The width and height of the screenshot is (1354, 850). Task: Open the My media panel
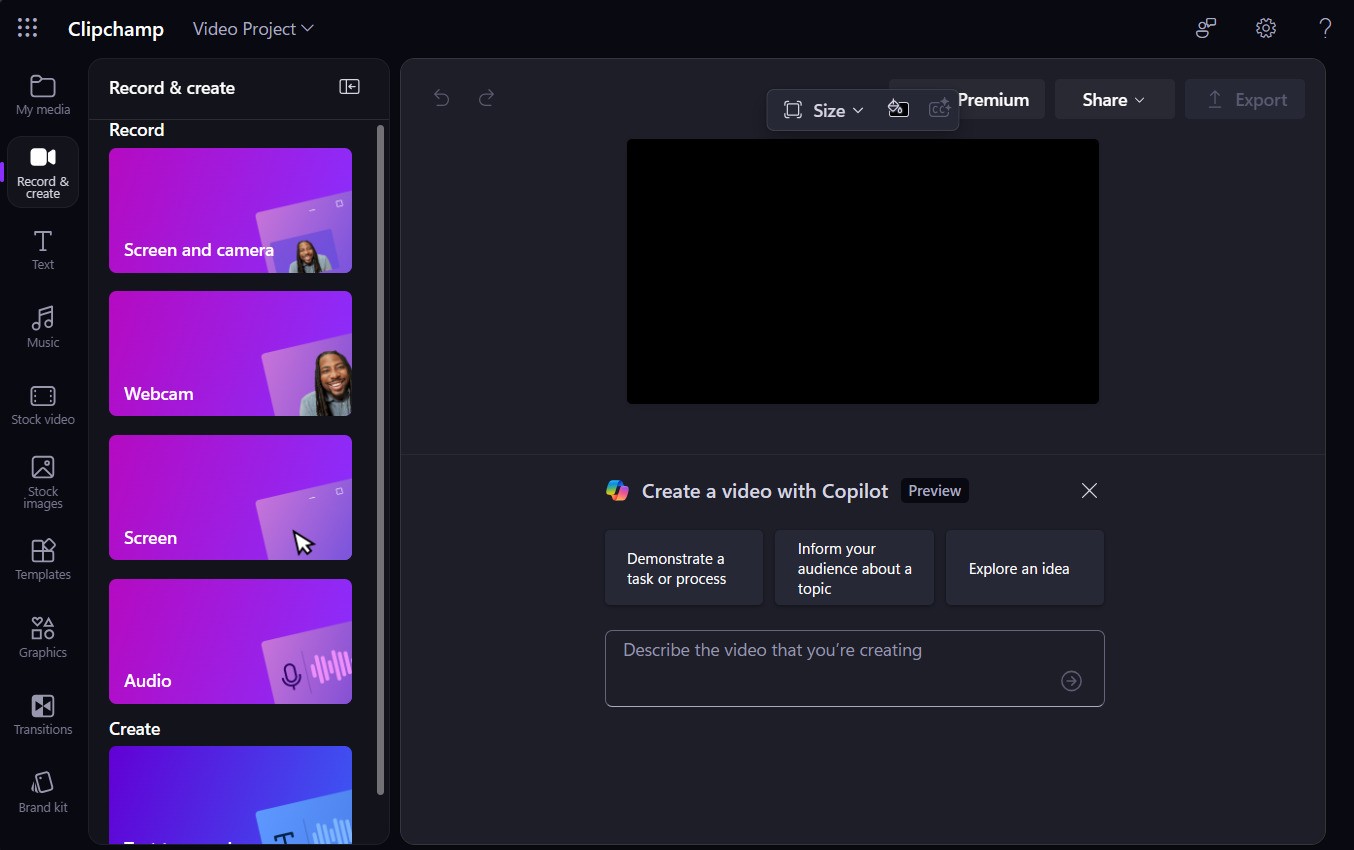(42, 93)
